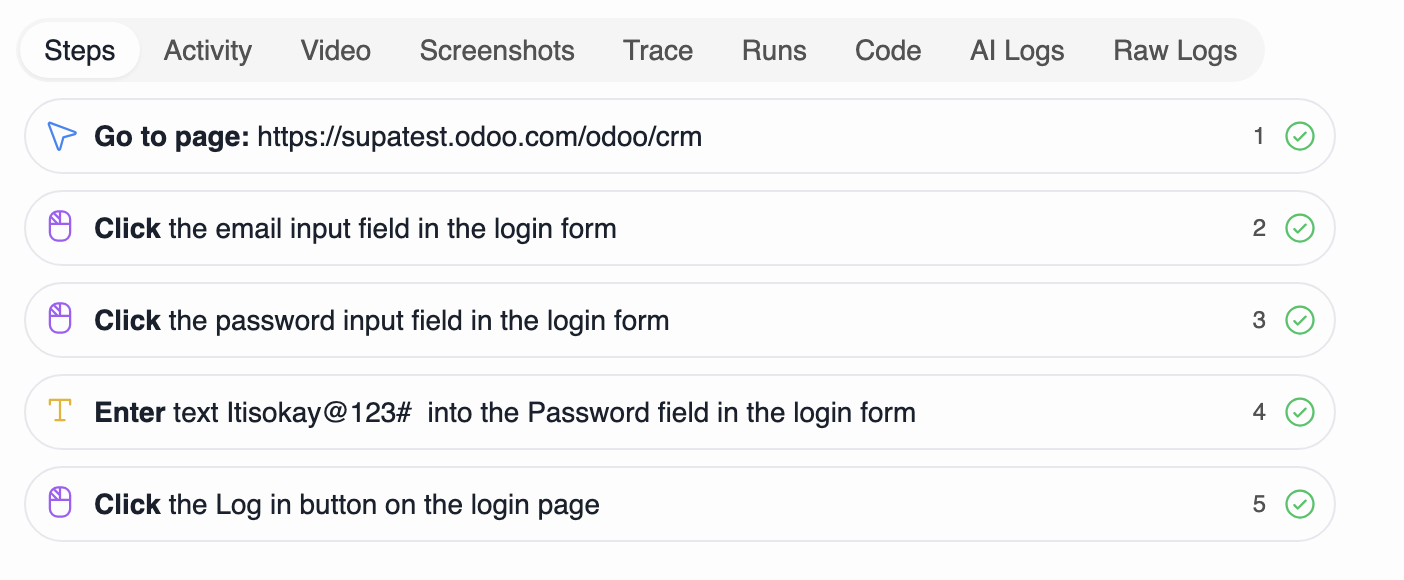
Task: Select the Steps tab
Action: coord(79,50)
